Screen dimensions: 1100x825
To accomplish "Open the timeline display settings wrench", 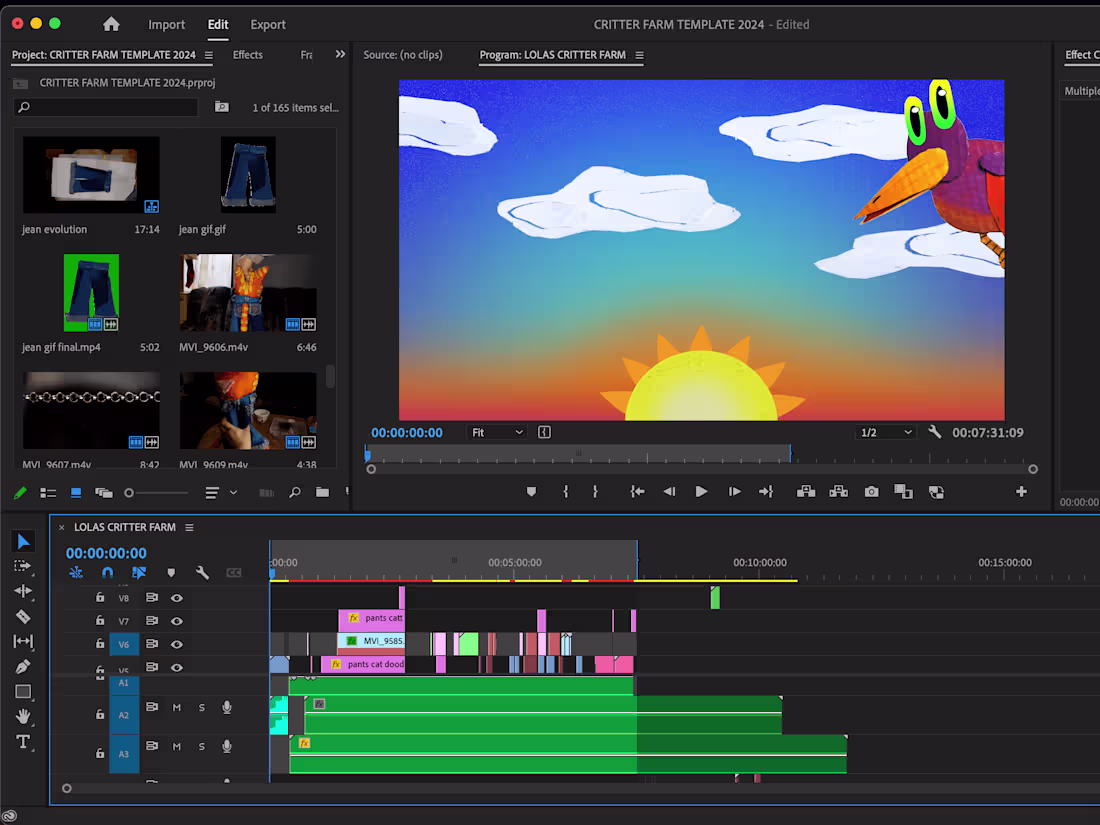I will [203, 572].
